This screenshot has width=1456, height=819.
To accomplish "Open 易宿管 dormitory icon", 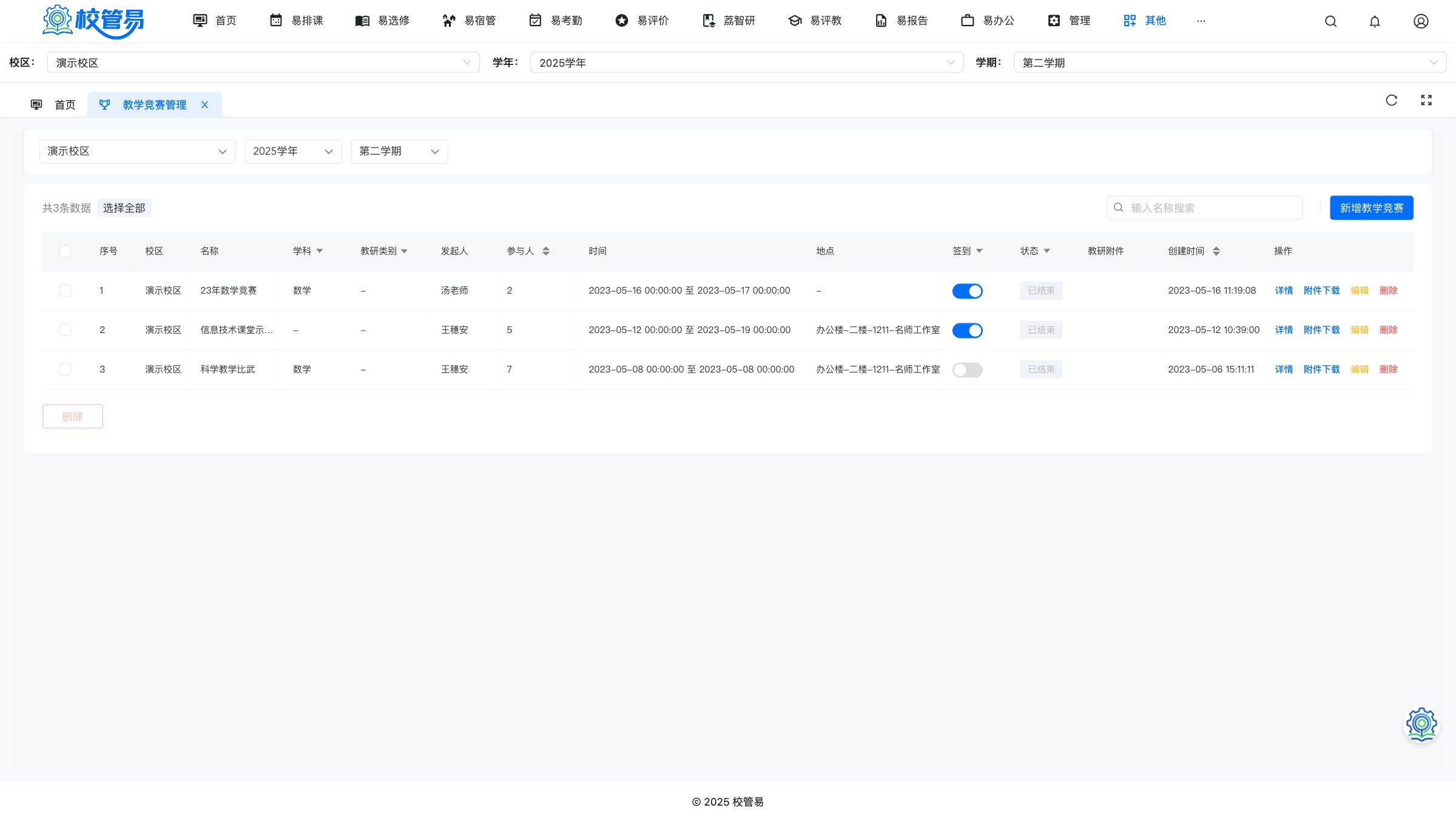I will coord(449,21).
